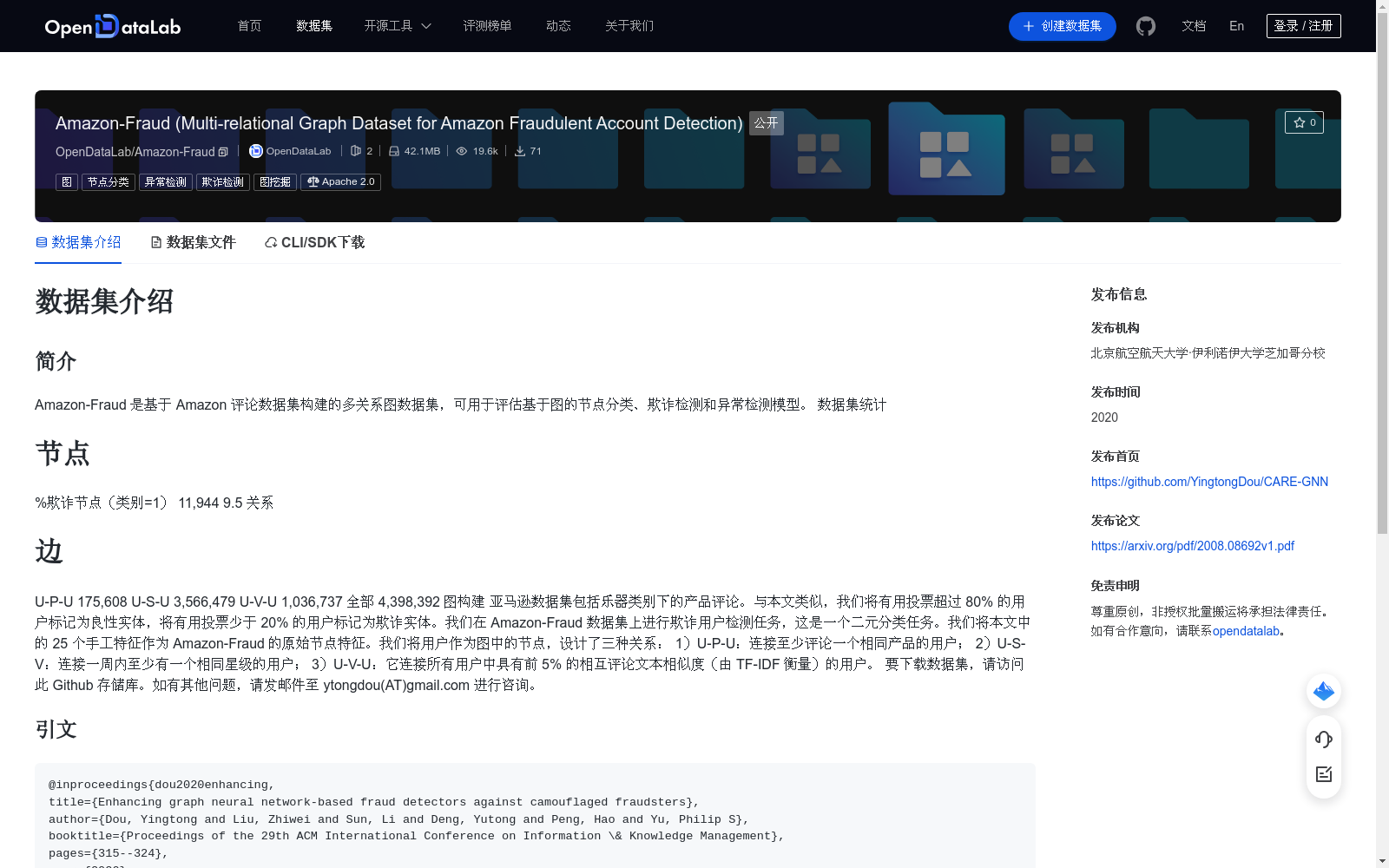The image size is (1389, 868).
Task: Click the scrollbar up arrow
Action: [1382, 6]
